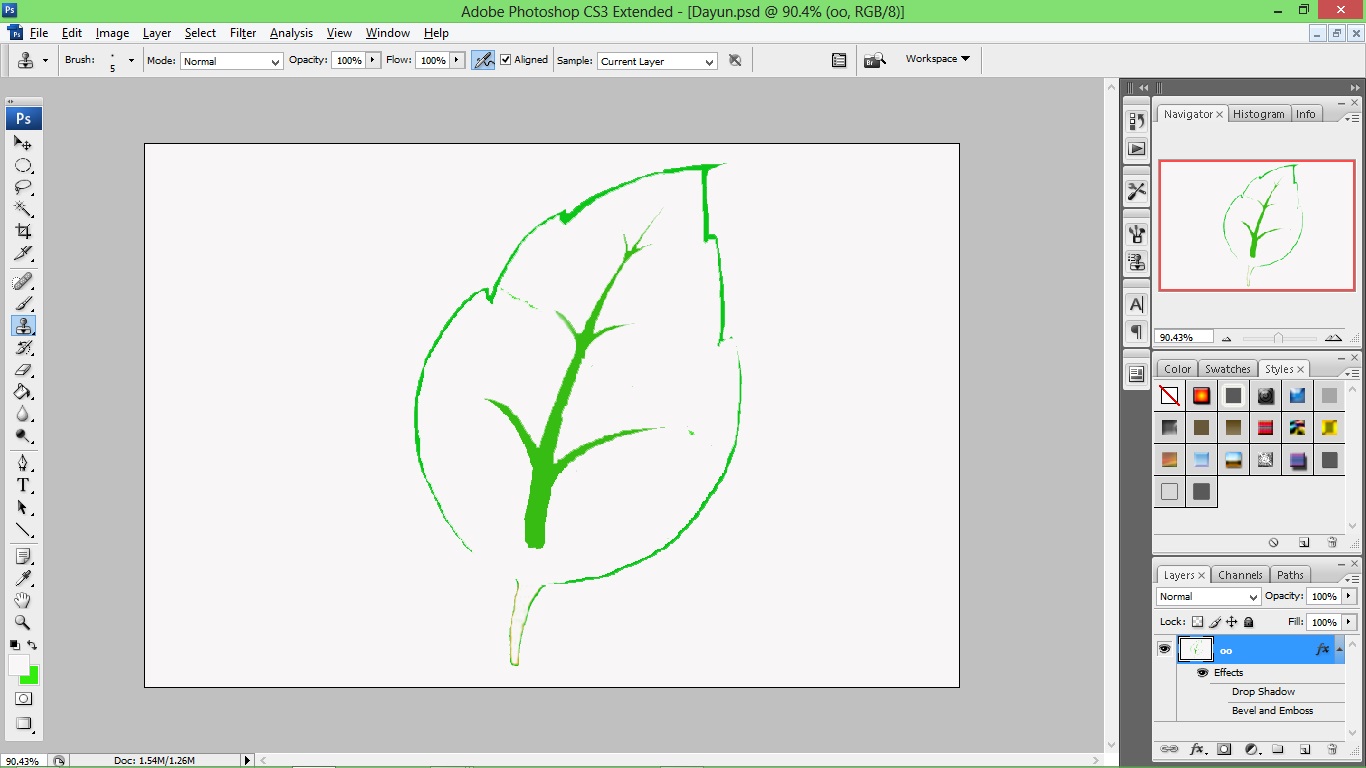1366x768 pixels.
Task: Select the Horizontal Type tool
Action: (x=22, y=486)
